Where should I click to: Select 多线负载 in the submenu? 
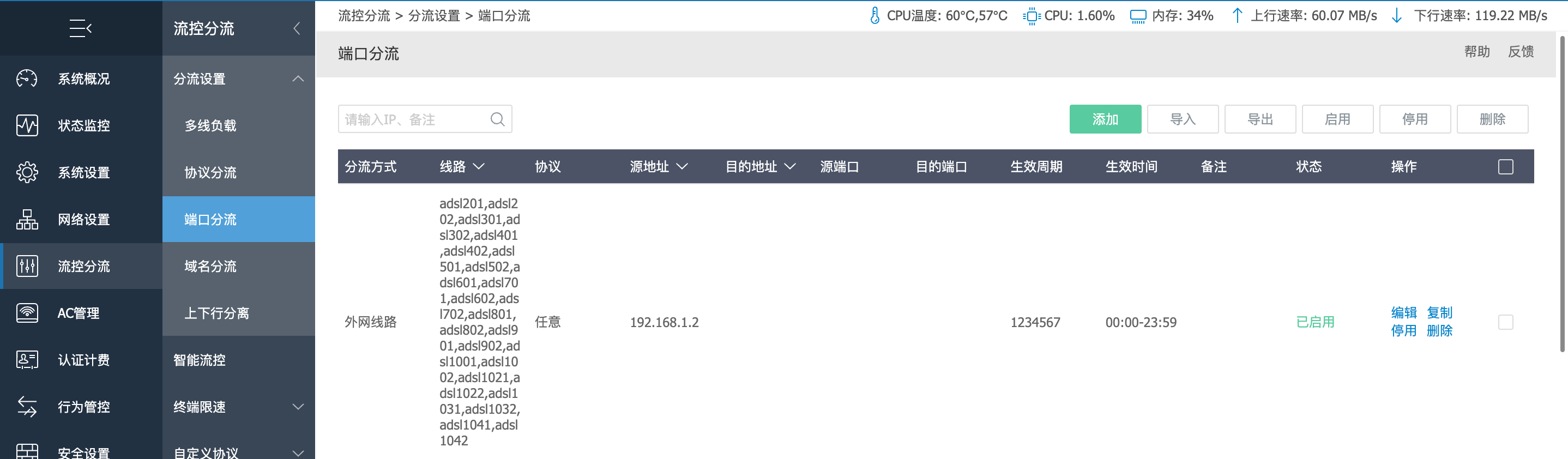(x=210, y=125)
